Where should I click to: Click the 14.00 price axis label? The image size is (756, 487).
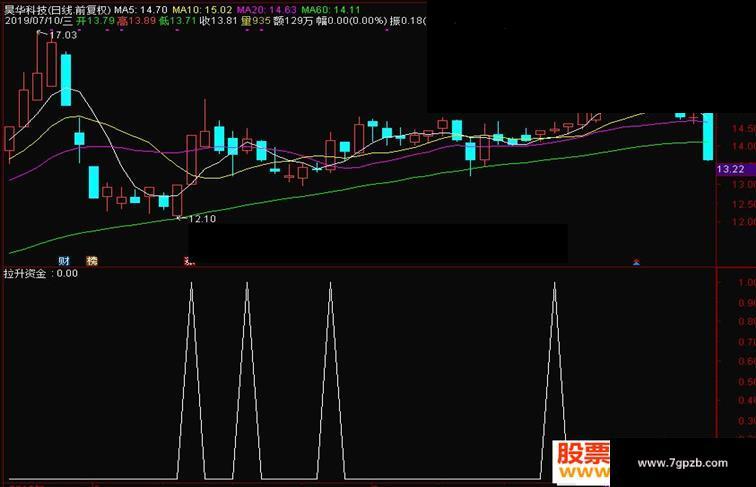click(x=743, y=146)
